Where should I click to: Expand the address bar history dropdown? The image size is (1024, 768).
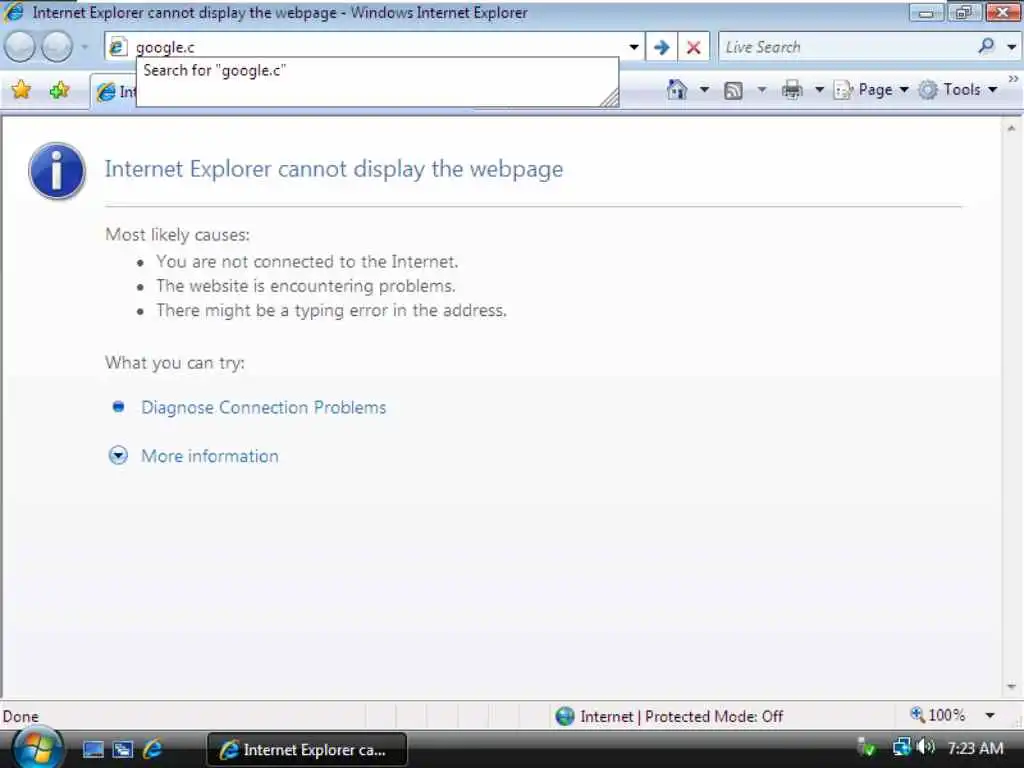[x=633, y=47]
